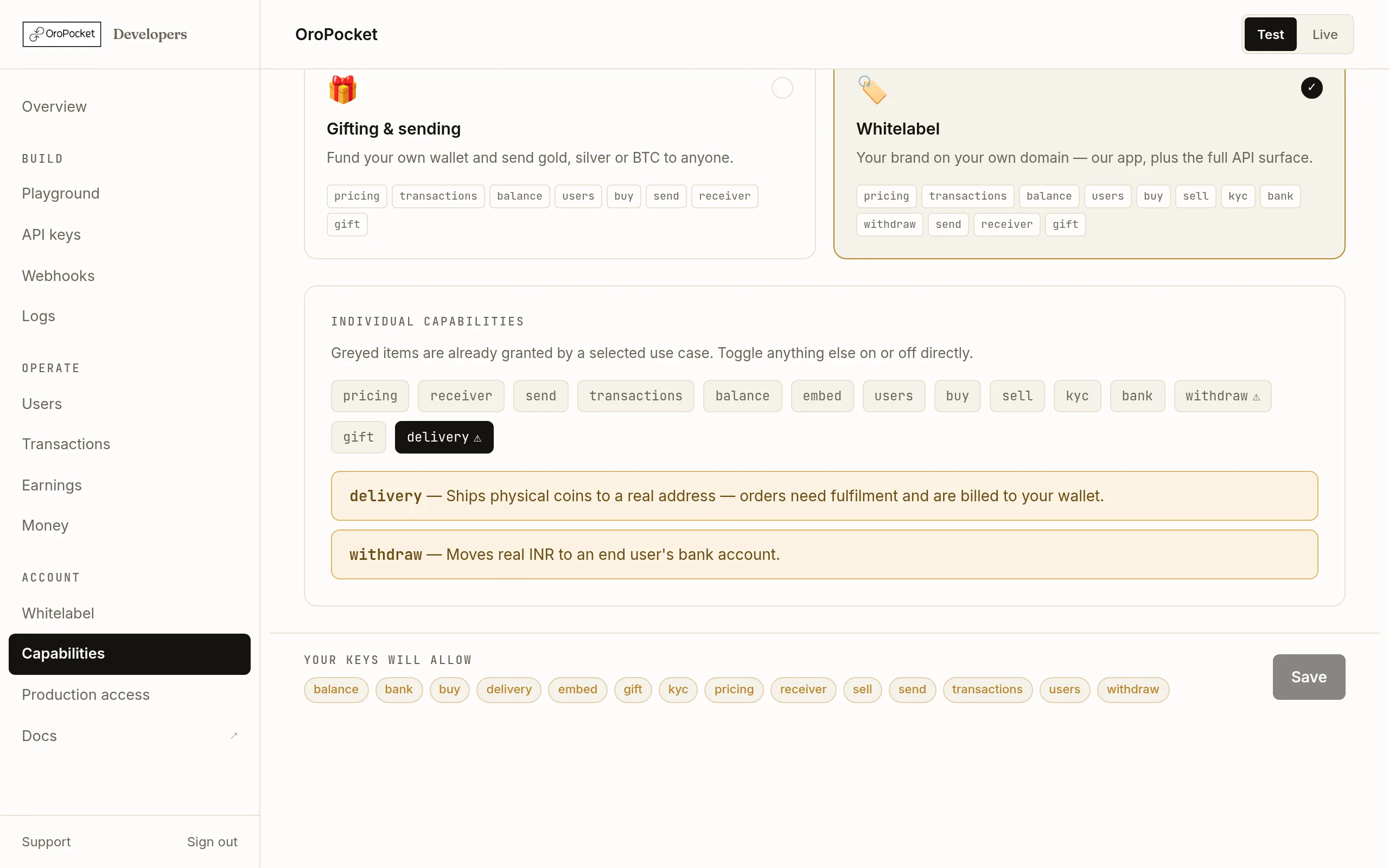Toggle the bank capability chip
This screenshot has height=868, width=1389.
coord(1137,396)
